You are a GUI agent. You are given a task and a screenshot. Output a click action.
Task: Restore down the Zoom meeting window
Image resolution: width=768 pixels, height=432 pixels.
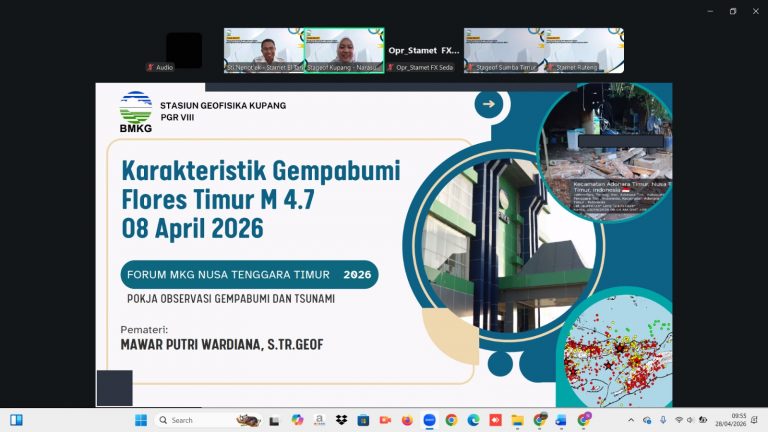[733, 11]
